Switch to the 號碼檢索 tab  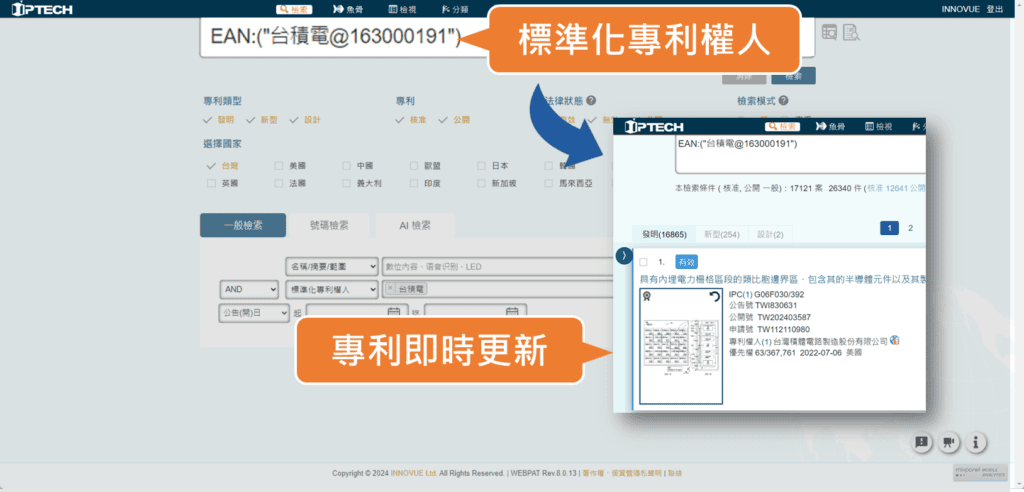pos(330,225)
